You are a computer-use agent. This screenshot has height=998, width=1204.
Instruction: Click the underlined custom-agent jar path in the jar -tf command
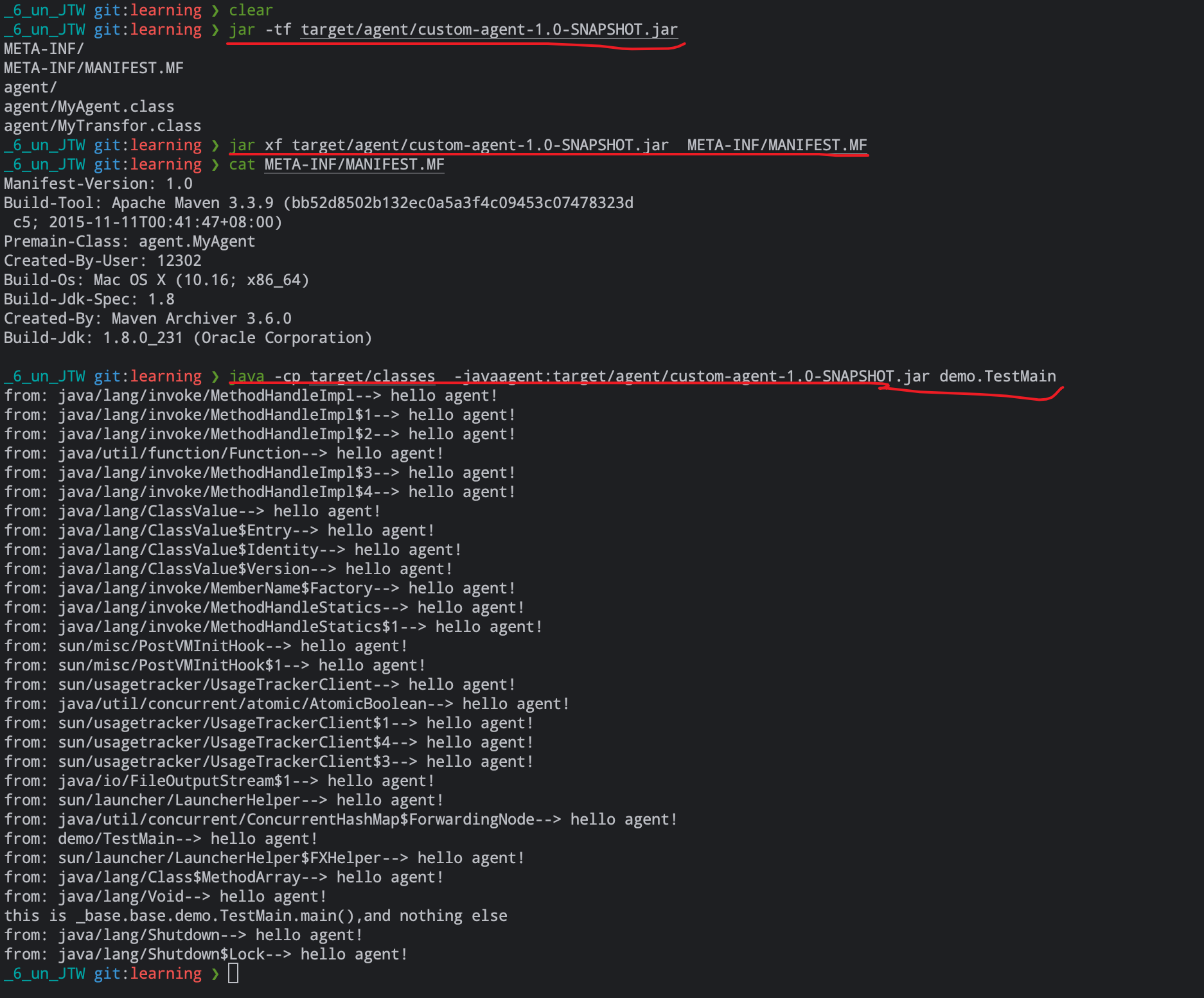(x=489, y=30)
